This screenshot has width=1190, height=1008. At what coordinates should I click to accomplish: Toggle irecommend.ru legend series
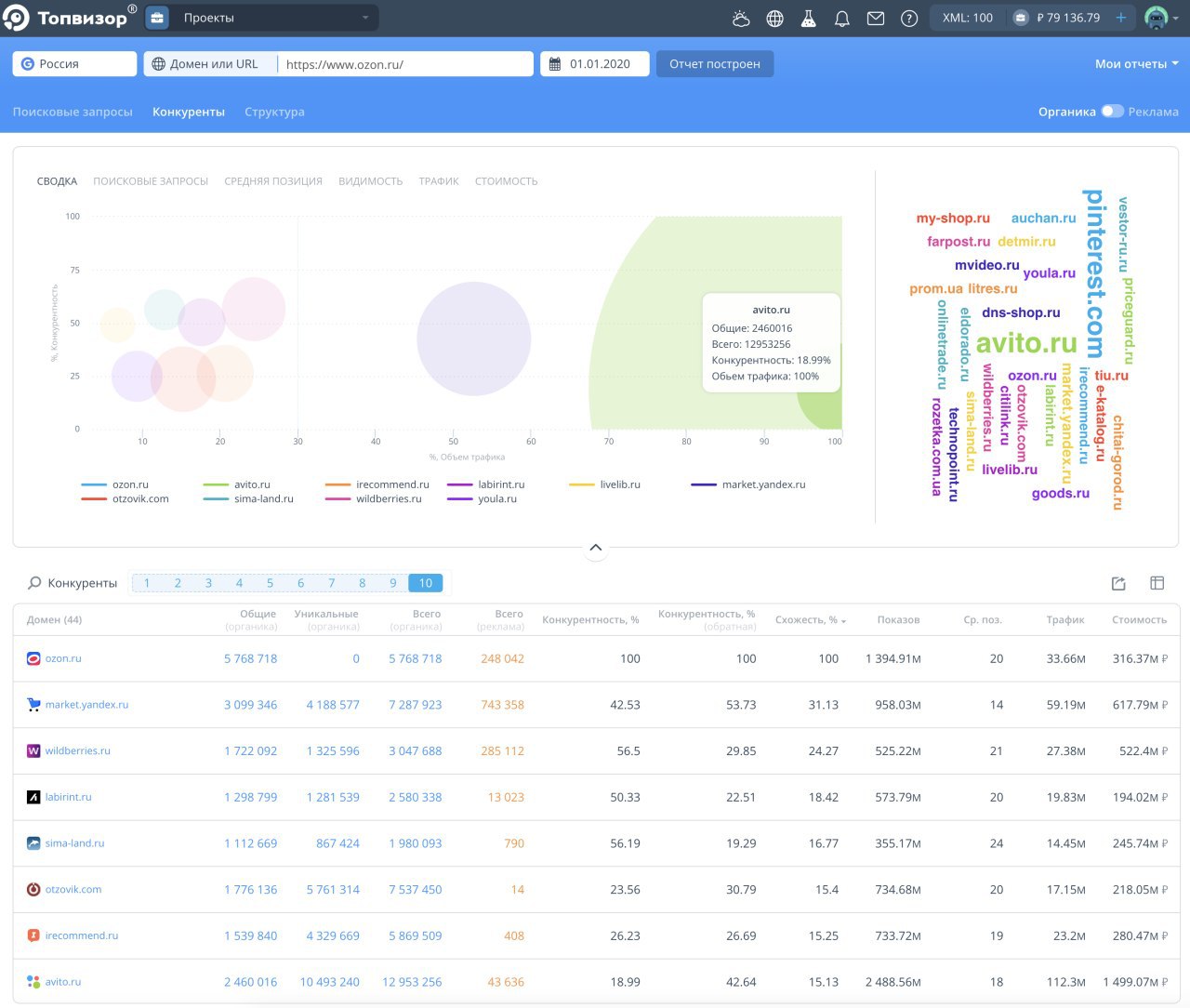click(377, 484)
